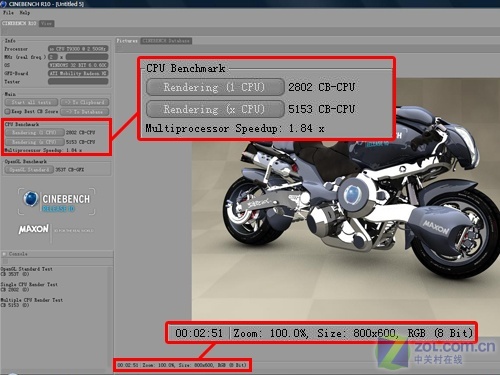Click Multiprocessor Speedup text in left panel
500x375 pixels.
(x=43, y=150)
